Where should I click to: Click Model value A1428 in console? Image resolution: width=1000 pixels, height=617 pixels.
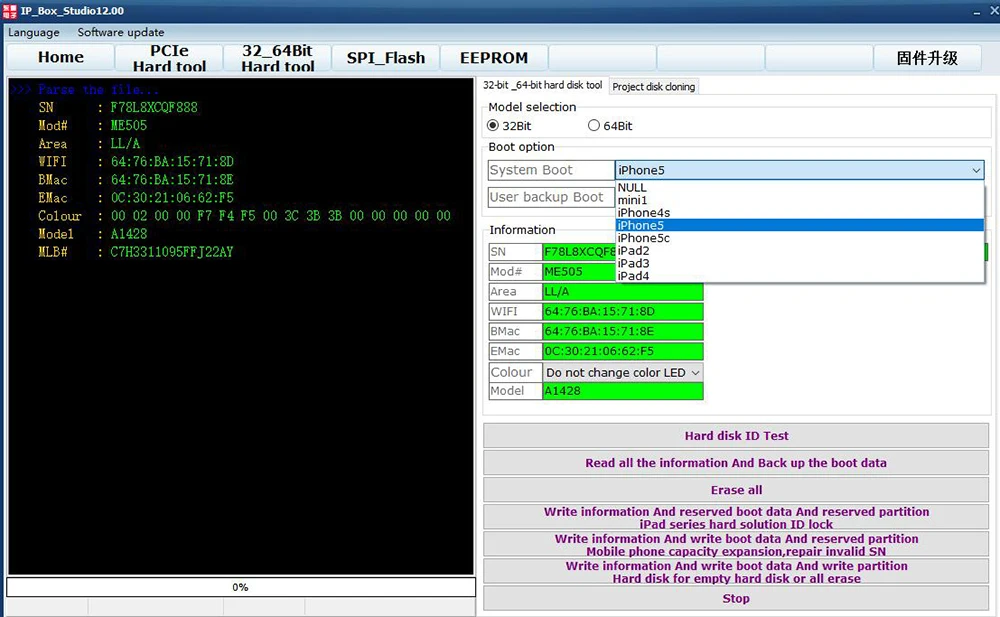click(128, 234)
